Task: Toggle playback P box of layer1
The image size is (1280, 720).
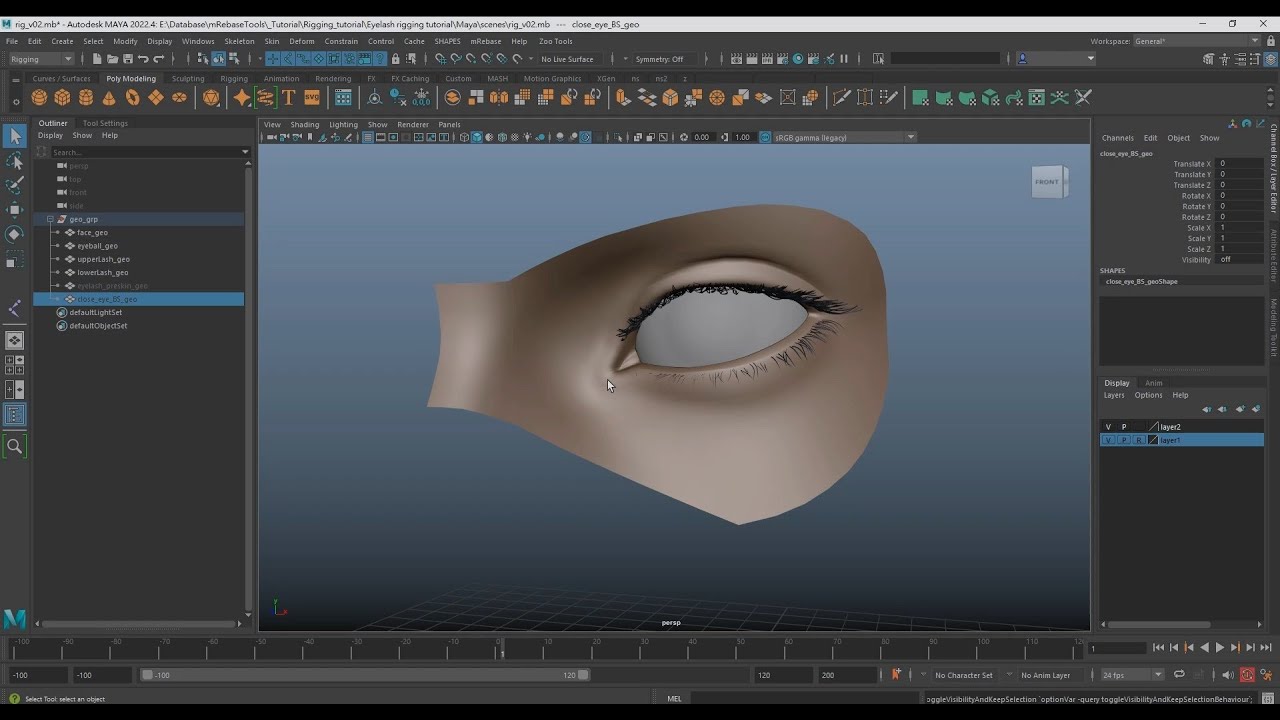Action: click(1123, 440)
